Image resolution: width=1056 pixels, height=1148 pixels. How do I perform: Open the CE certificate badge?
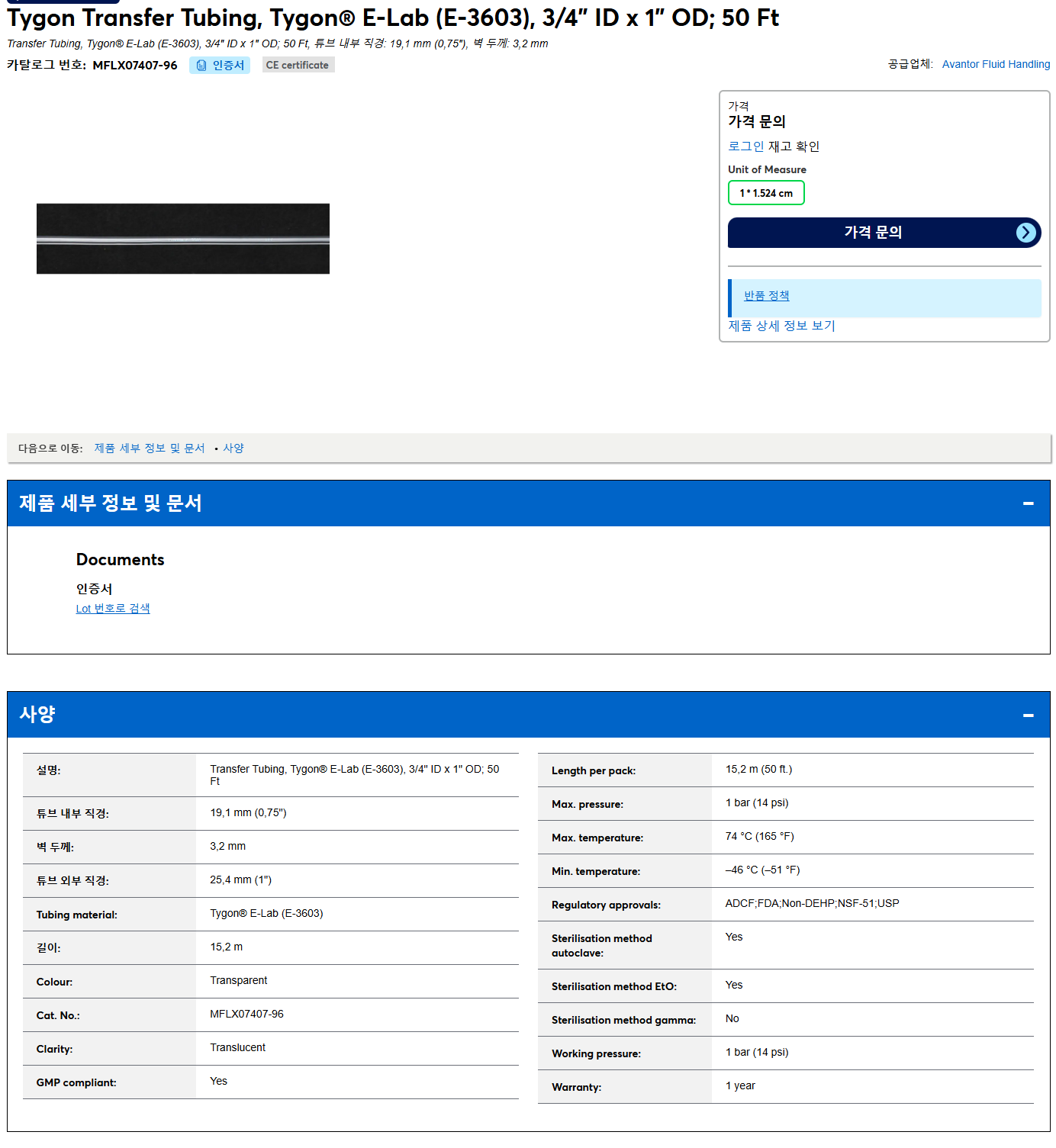[x=298, y=66]
